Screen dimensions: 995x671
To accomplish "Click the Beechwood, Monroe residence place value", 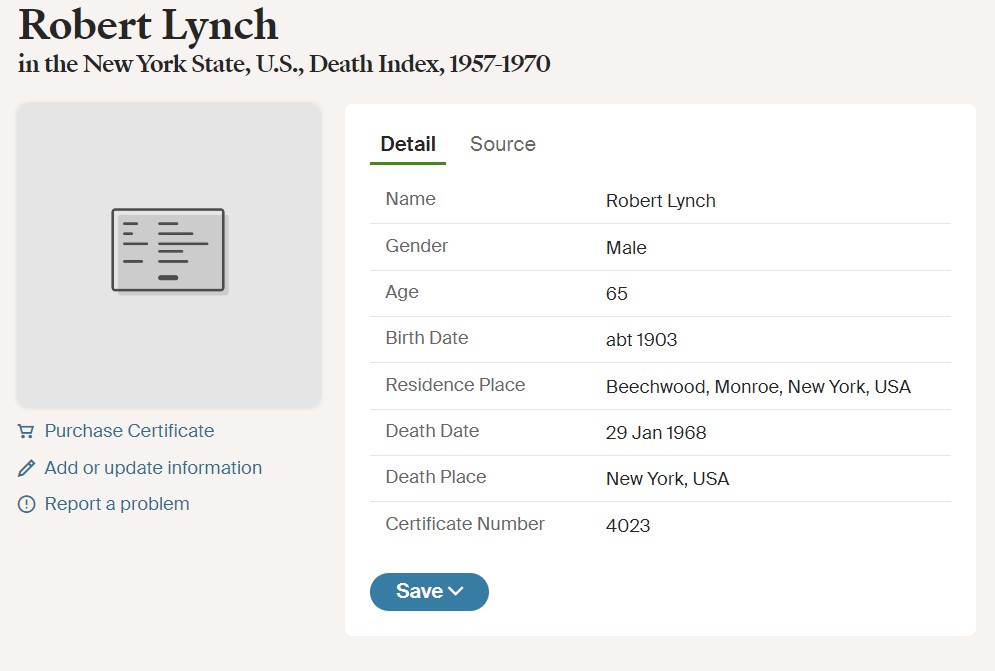I will tap(757, 387).
